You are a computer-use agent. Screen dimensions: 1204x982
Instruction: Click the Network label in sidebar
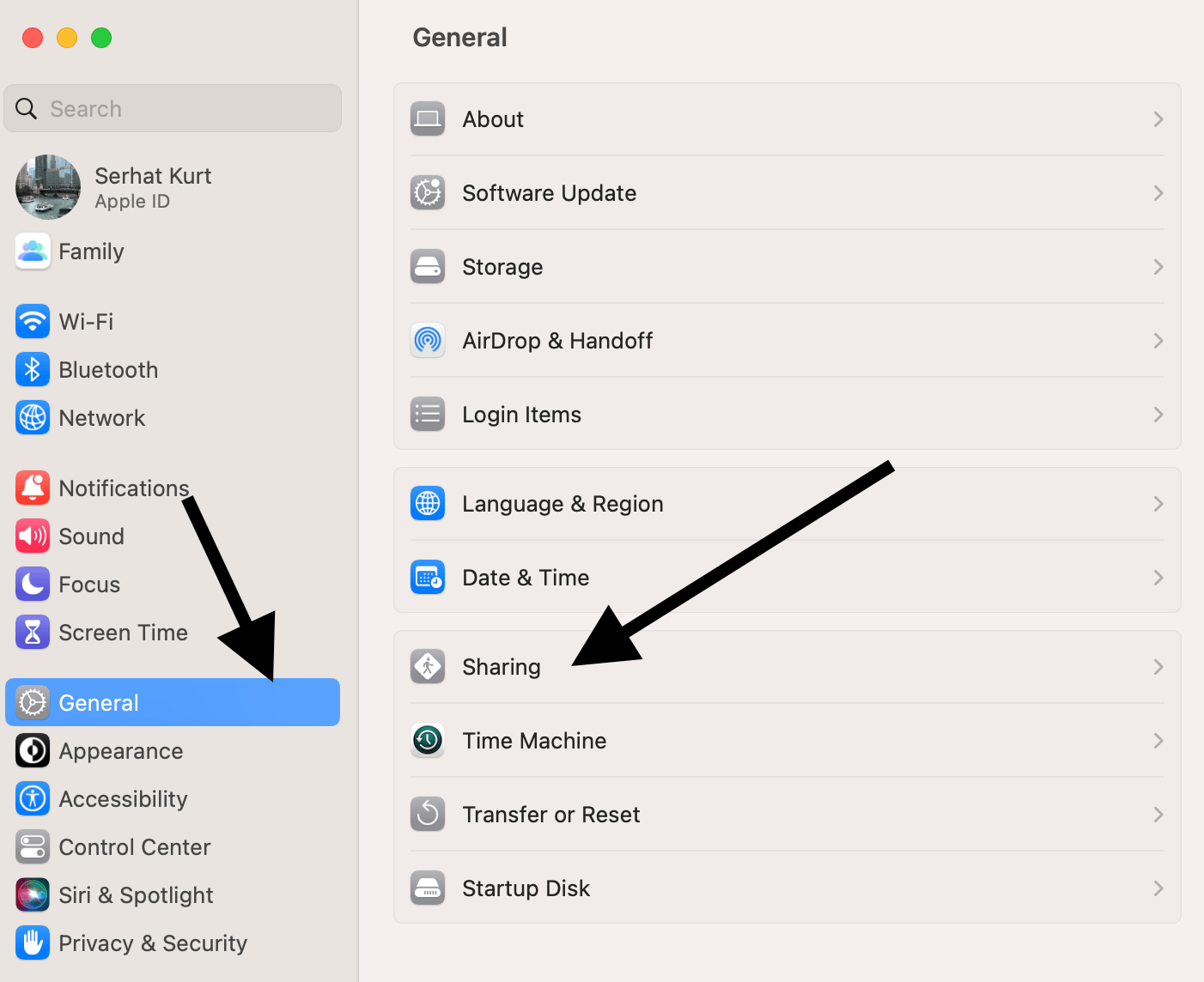click(101, 418)
